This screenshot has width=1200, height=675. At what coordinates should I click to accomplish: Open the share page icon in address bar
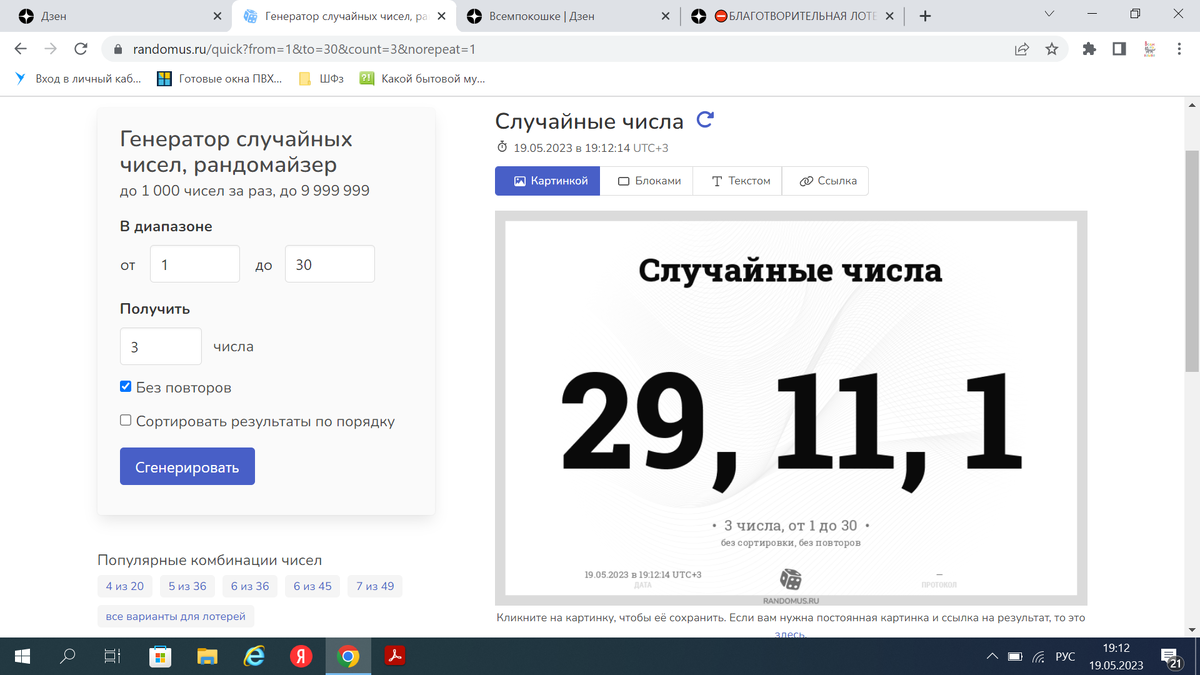(1021, 48)
